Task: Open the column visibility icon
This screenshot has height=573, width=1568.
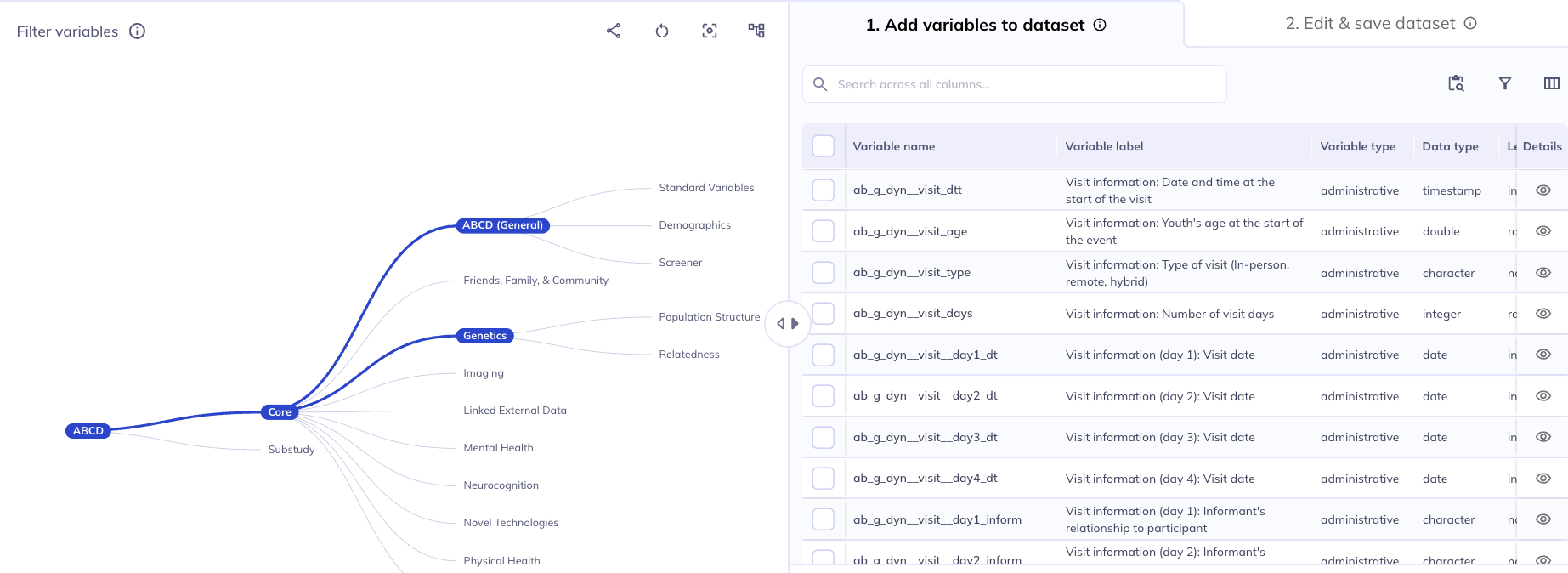Action: click(1551, 83)
